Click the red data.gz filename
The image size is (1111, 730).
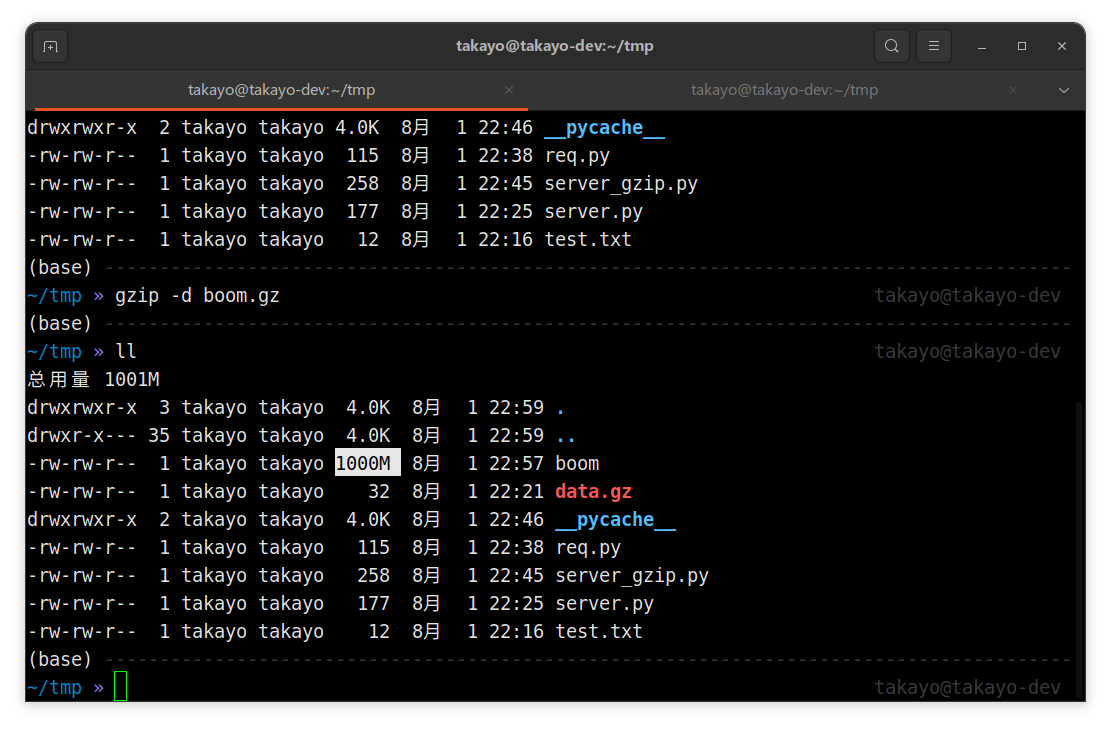593,491
